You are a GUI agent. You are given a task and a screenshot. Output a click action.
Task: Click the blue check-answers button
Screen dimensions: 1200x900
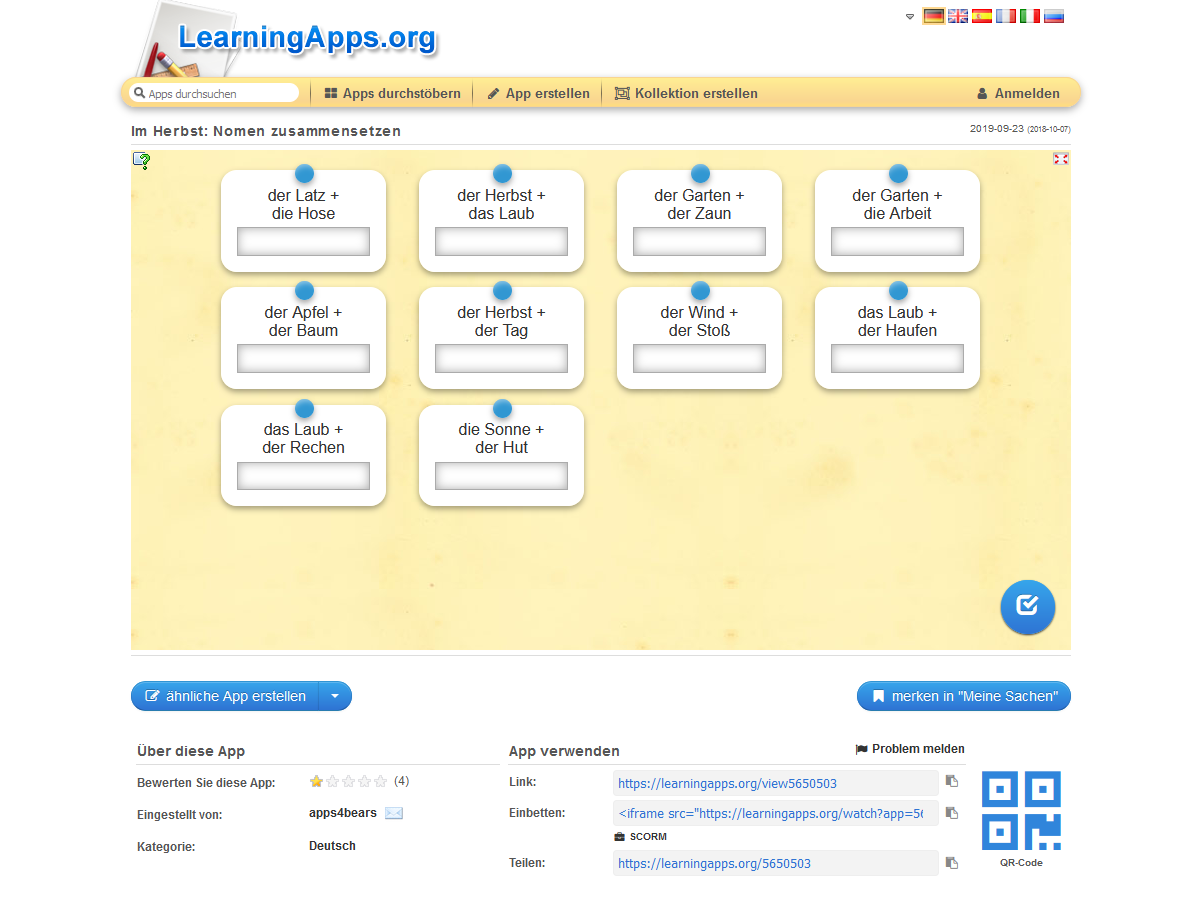pos(1027,607)
